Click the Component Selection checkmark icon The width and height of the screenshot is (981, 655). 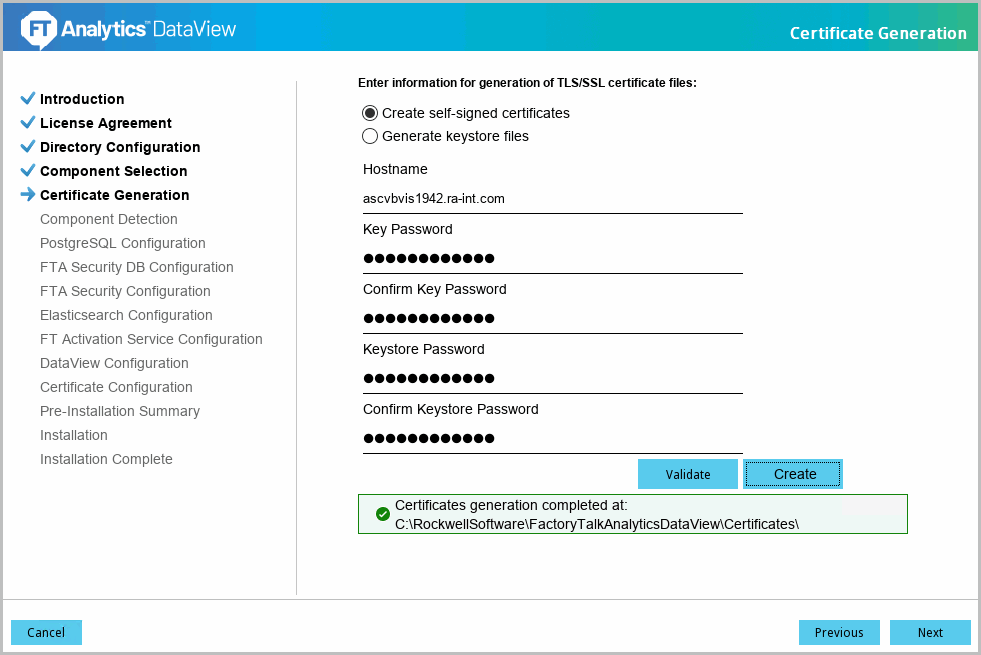coord(28,171)
